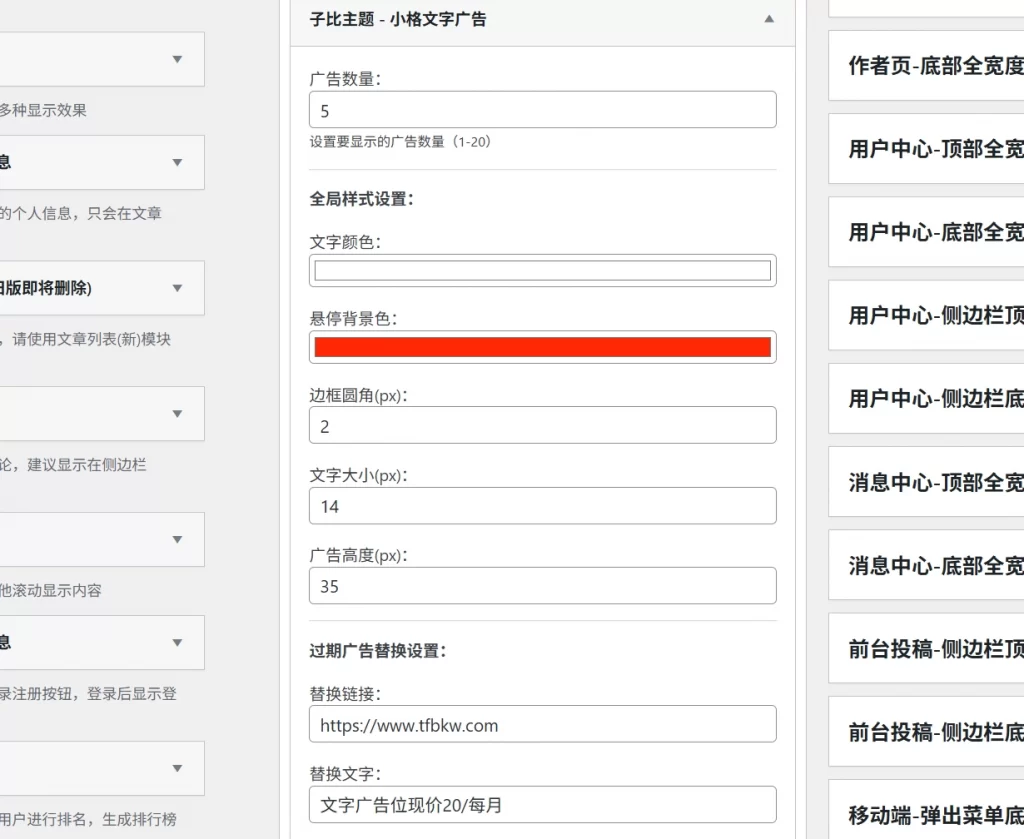Click the 文字大小 input showing 14

pos(542,506)
